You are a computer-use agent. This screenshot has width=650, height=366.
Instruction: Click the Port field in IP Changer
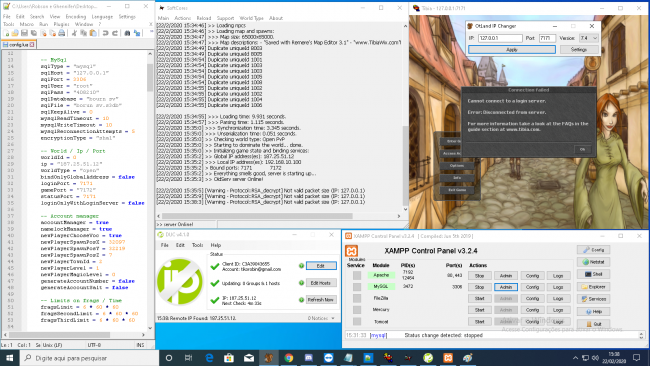[547, 38]
